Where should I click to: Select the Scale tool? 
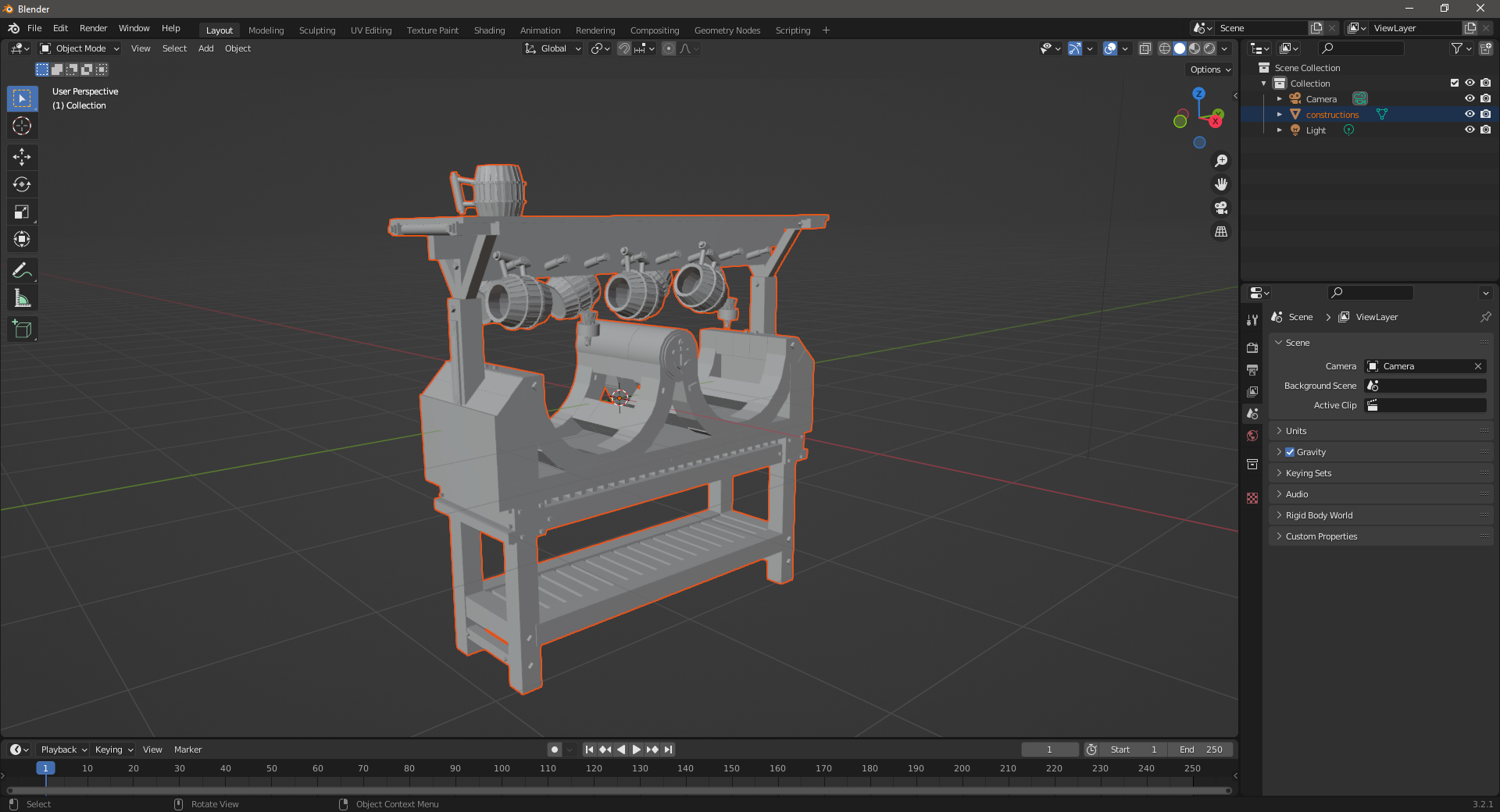[x=22, y=212]
